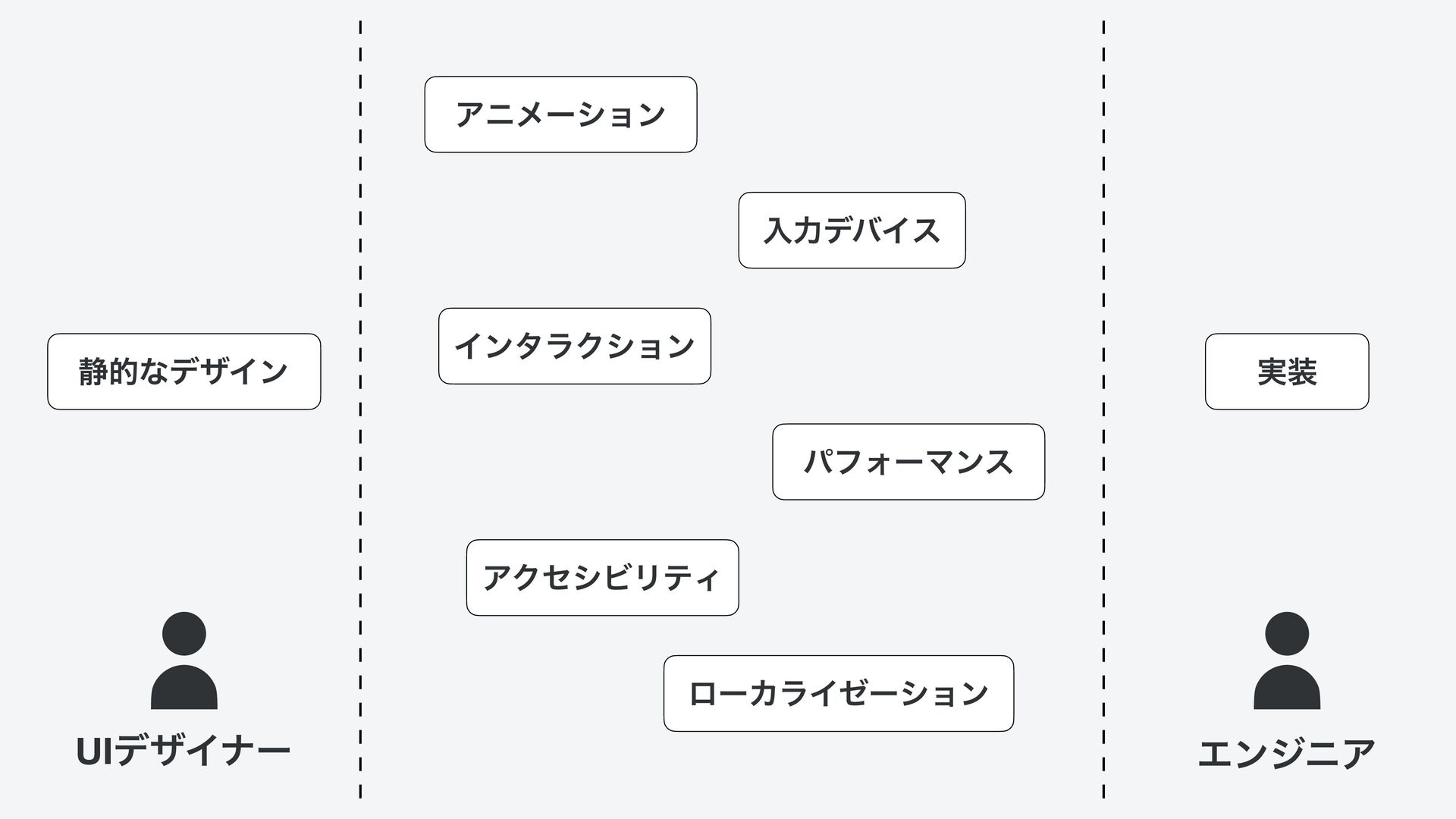Click the ローカライゼーション box
The width and height of the screenshot is (1456, 819).
[839, 693]
